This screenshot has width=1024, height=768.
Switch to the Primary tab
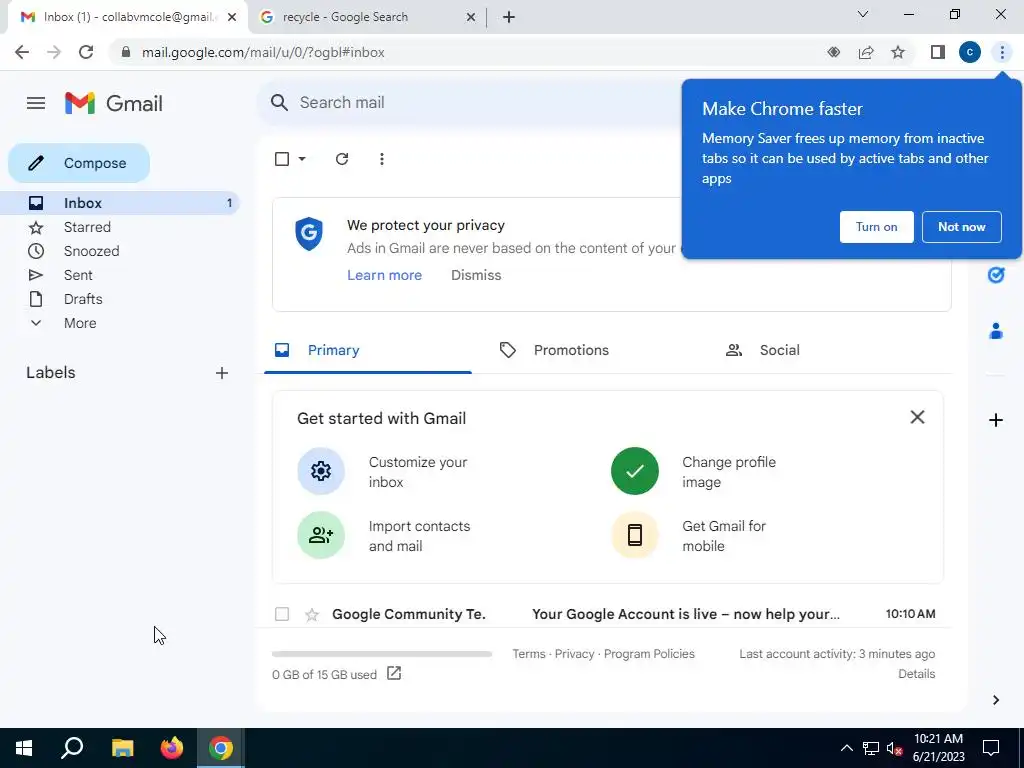pos(368,350)
